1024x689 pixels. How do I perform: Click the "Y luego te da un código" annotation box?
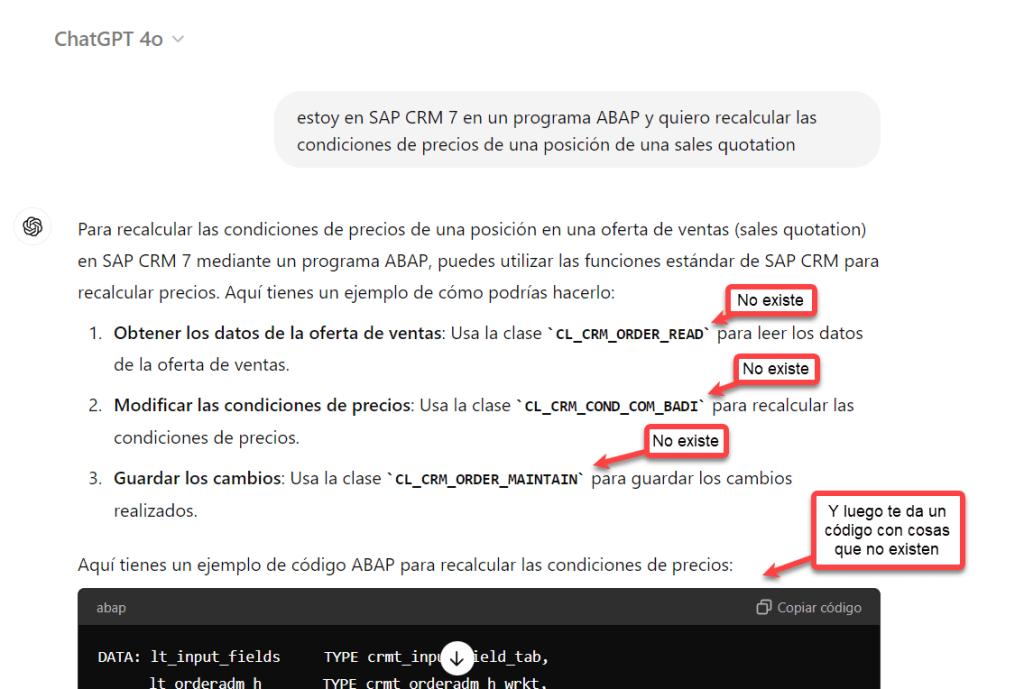[887, 530]
